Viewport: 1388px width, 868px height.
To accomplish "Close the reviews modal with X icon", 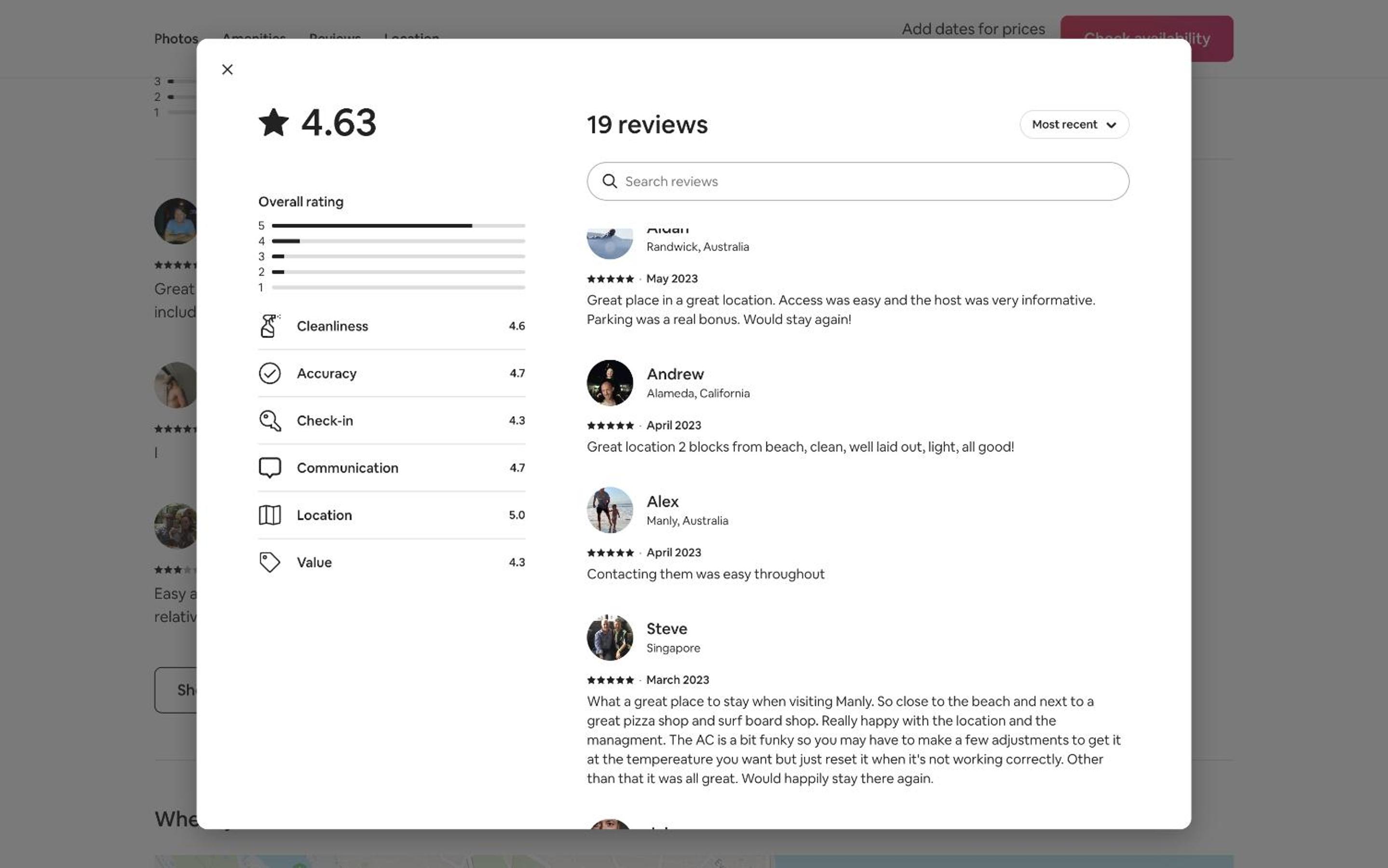I will (x=227, y=69).
